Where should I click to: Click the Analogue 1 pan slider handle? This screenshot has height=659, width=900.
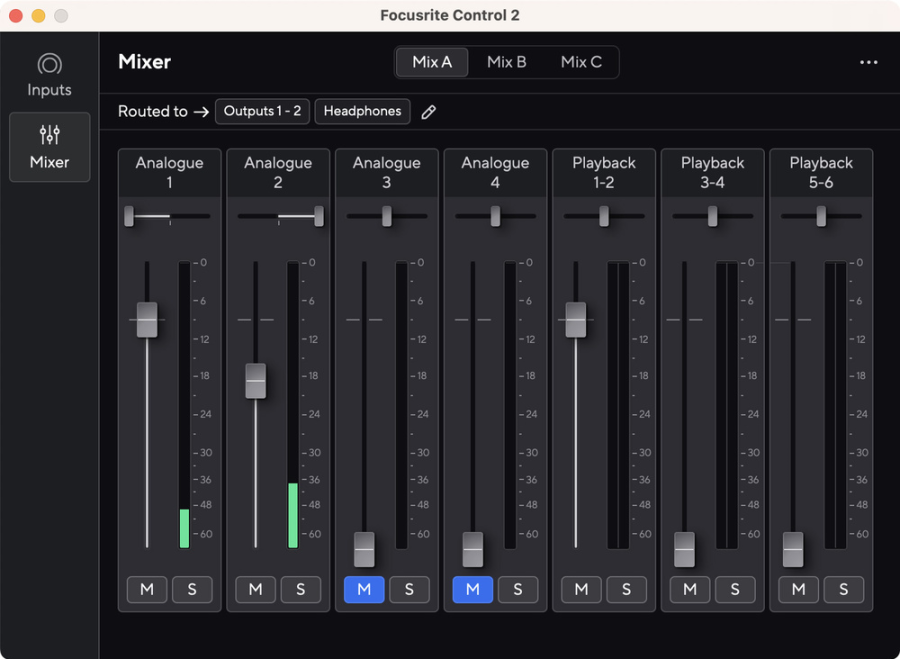coord(129,216)
